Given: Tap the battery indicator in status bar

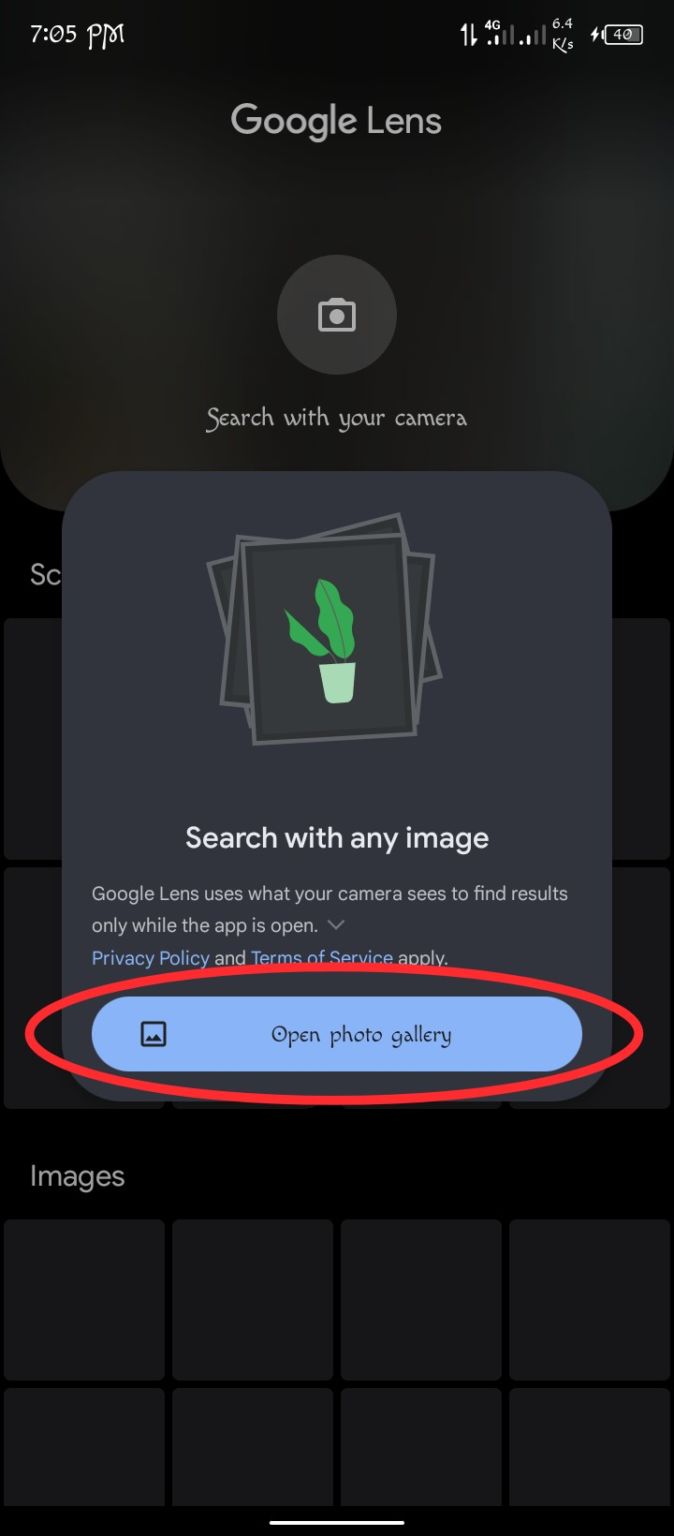Looking at the screenshot, I should [625, 35].
